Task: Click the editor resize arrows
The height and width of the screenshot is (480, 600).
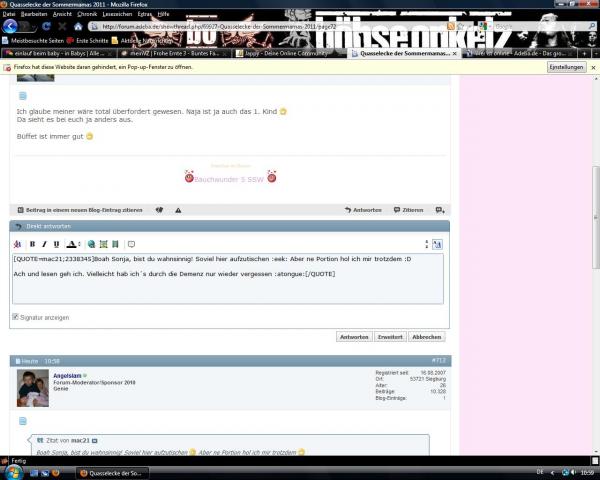Action: click(427, 244)
